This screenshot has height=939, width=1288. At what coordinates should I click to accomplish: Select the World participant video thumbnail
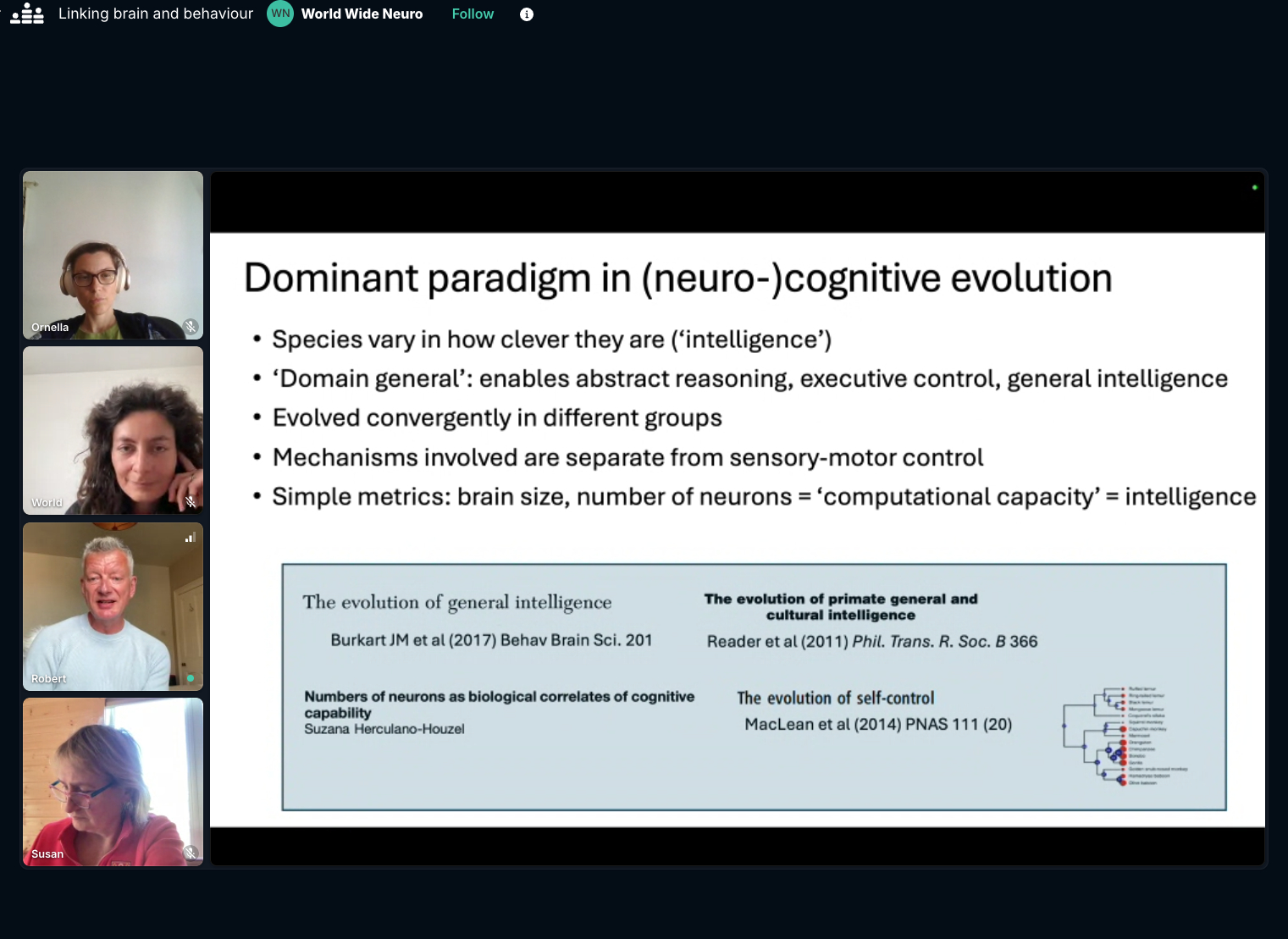pos(113,430)
